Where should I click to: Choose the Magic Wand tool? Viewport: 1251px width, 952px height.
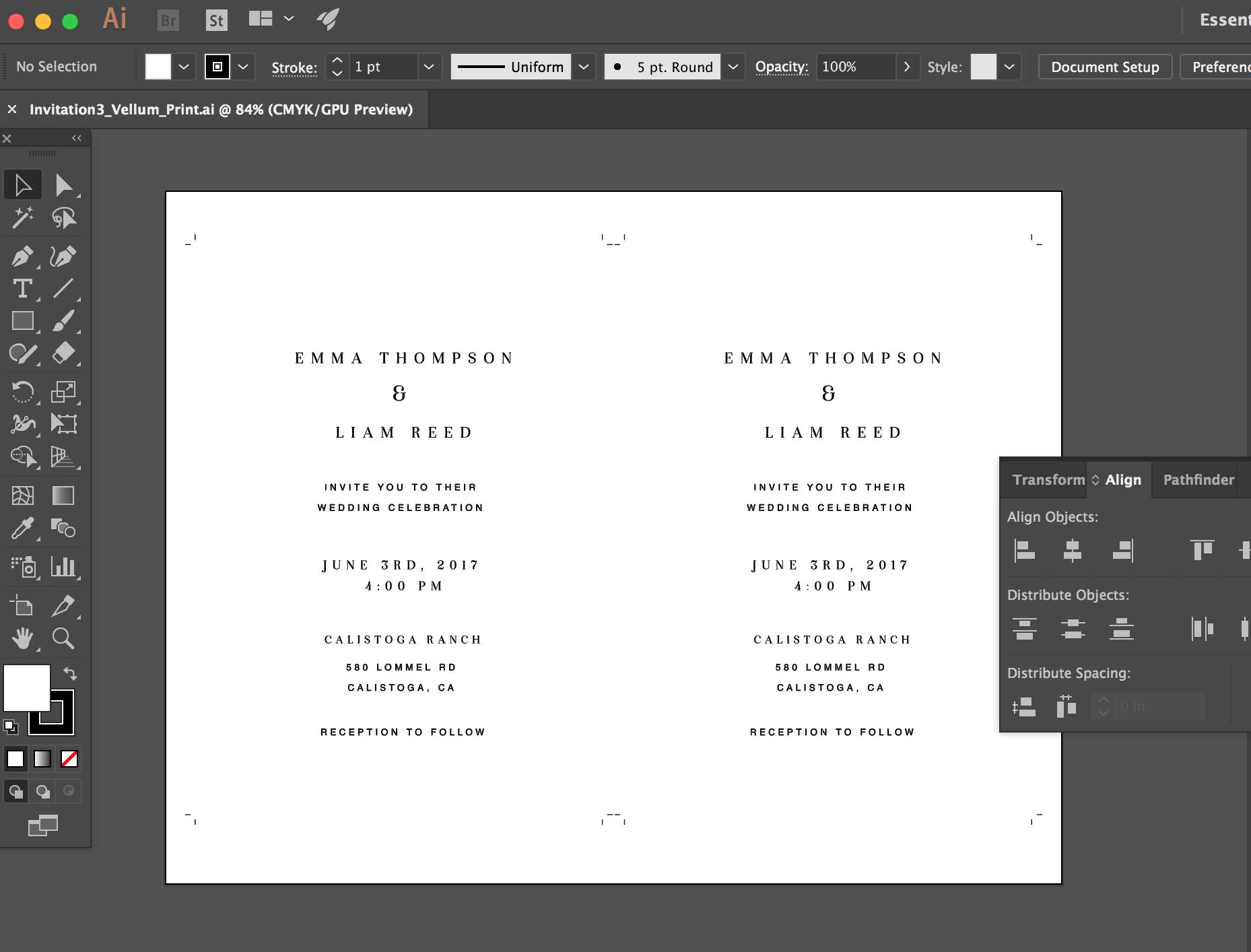pos(23,217)
